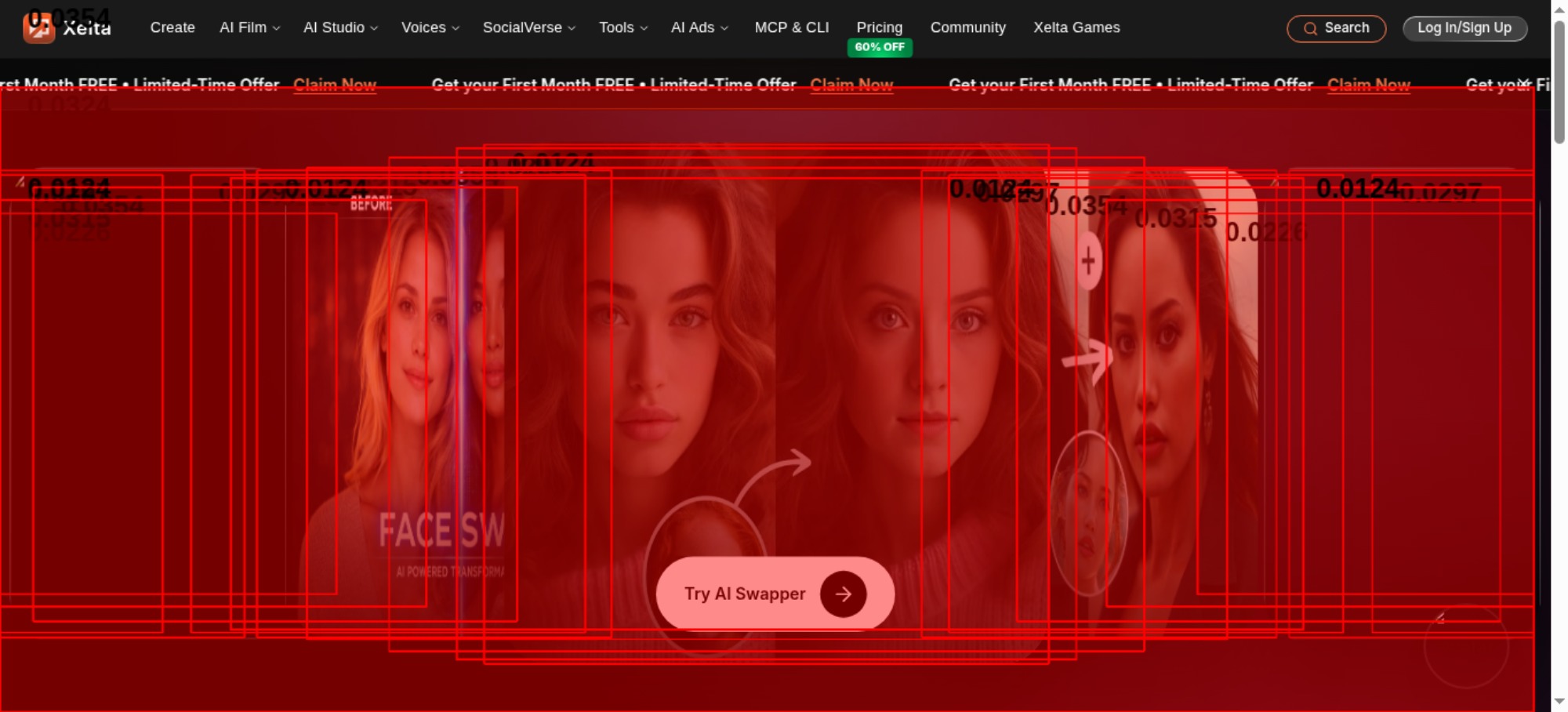Expand the AI Studio dropdown

pos(340,27)
